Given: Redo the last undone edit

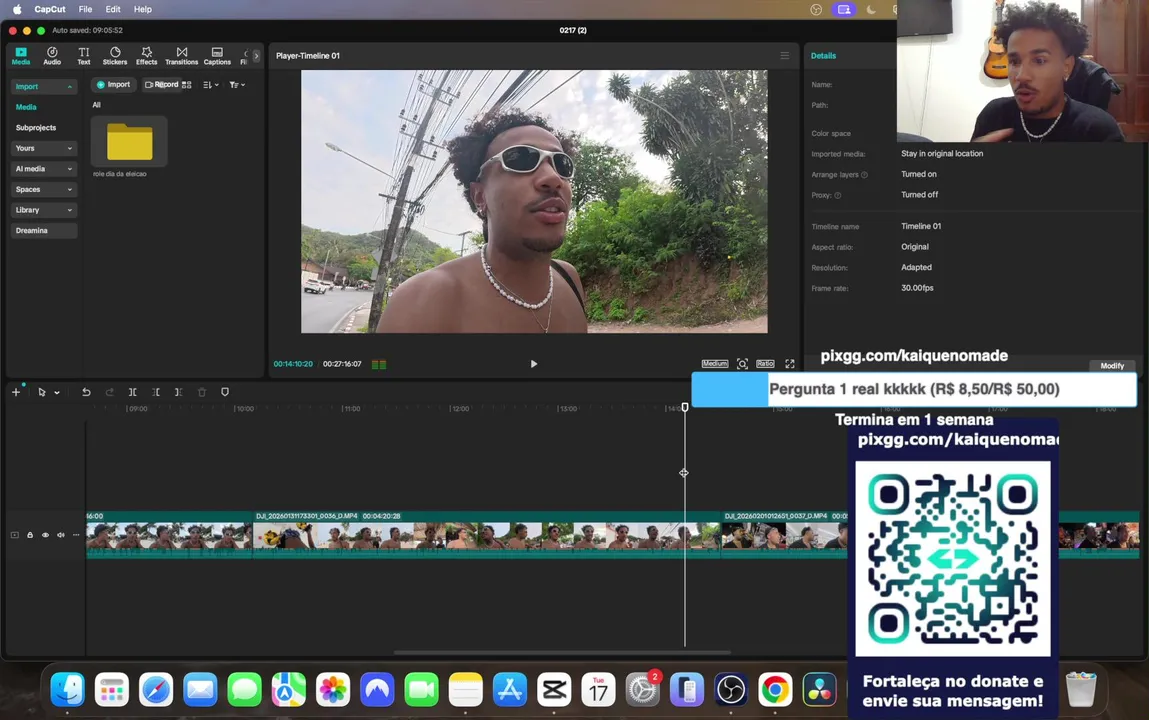Looking at the screenshot, I should (109, 392).
